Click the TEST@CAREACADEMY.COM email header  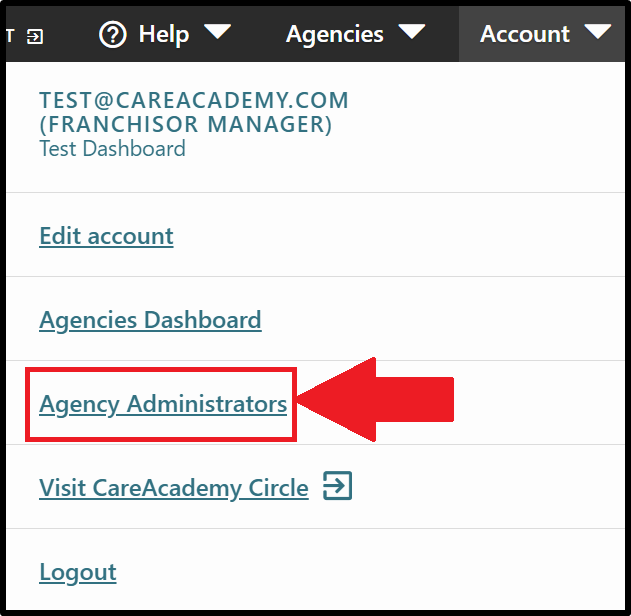tap(194, 100)
